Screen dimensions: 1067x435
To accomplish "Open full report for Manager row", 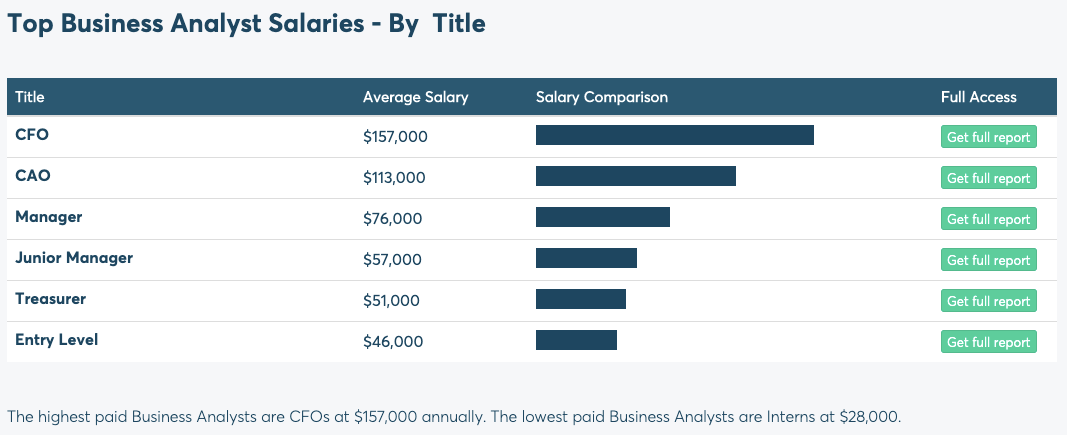I will [x=988, y=219].
